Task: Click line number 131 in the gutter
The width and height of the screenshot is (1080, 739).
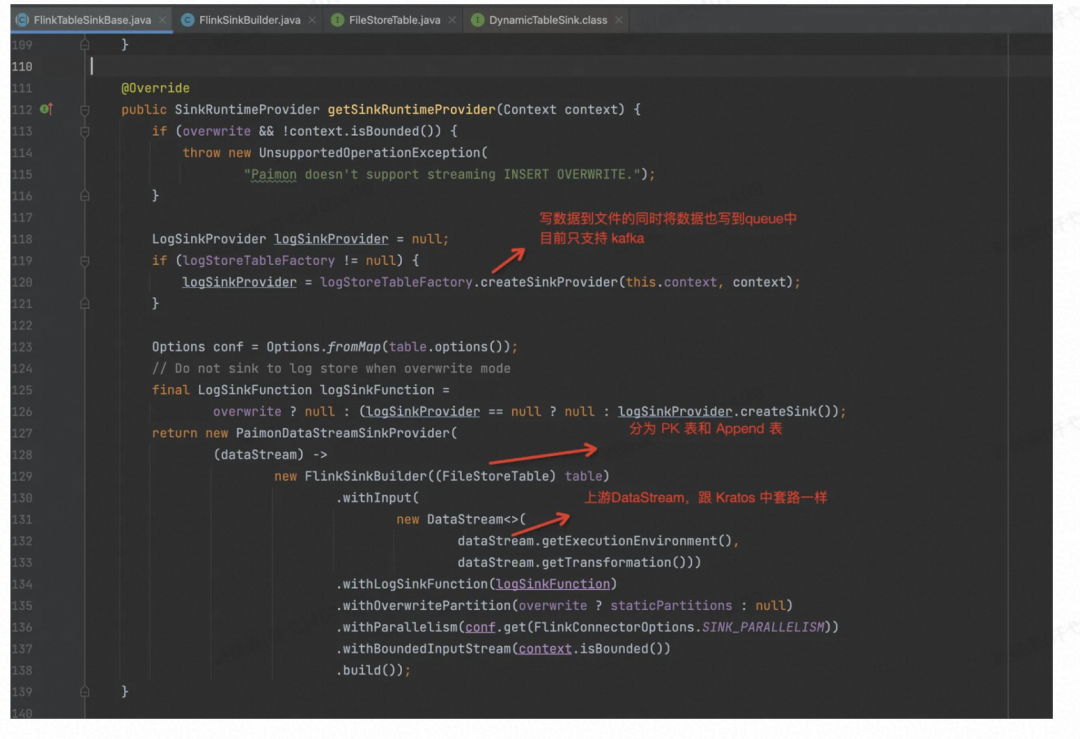Action: (x=21, y=519)
